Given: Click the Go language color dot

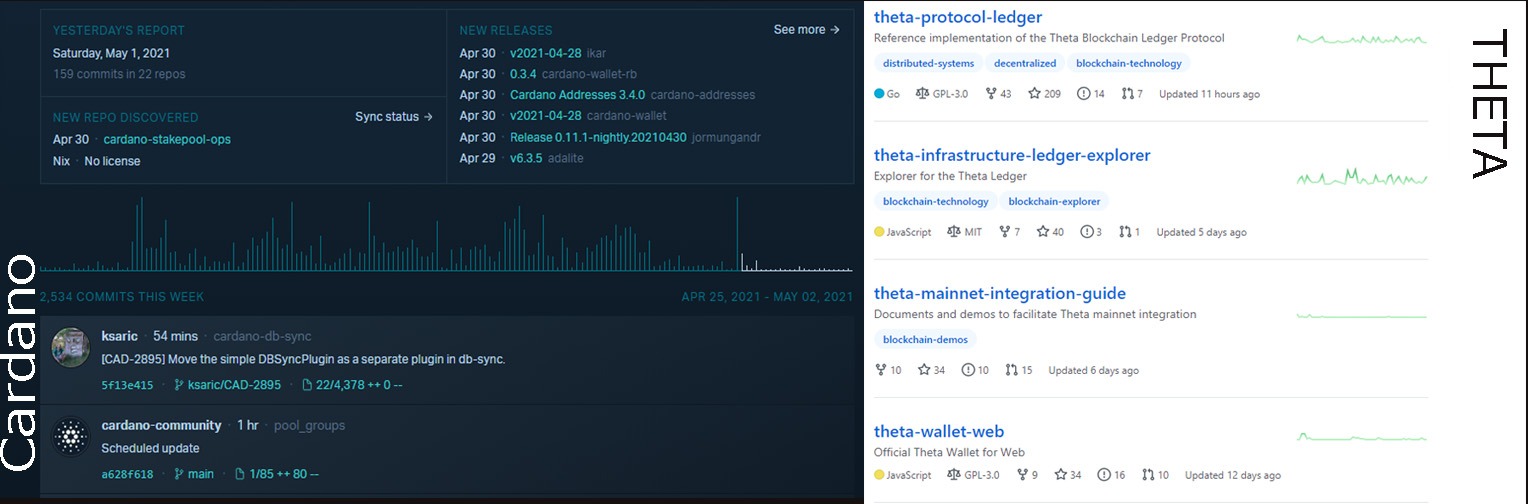Looking at the screenshot, I should (x=879, y=94).
